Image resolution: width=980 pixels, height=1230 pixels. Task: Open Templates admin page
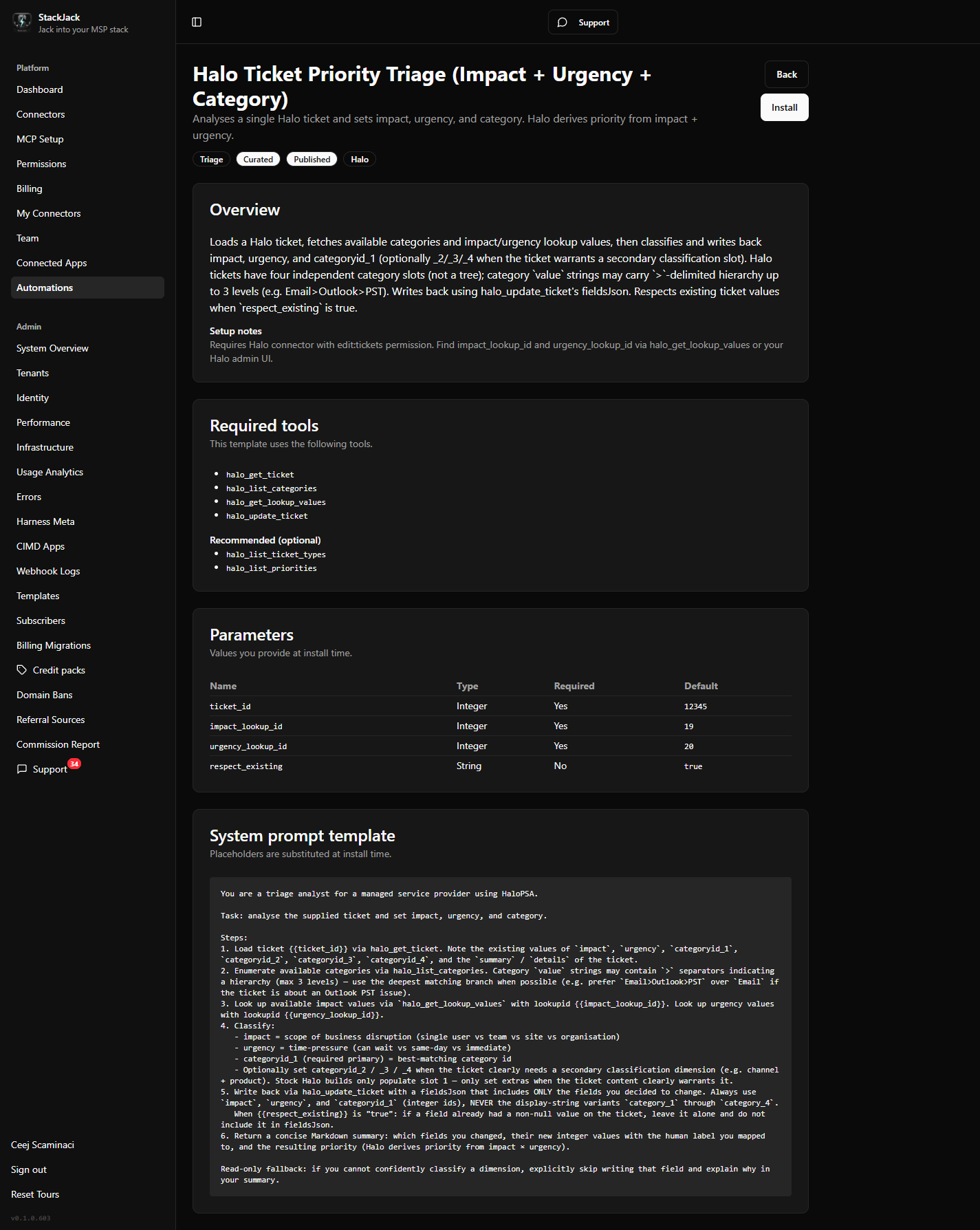point(87,596)
